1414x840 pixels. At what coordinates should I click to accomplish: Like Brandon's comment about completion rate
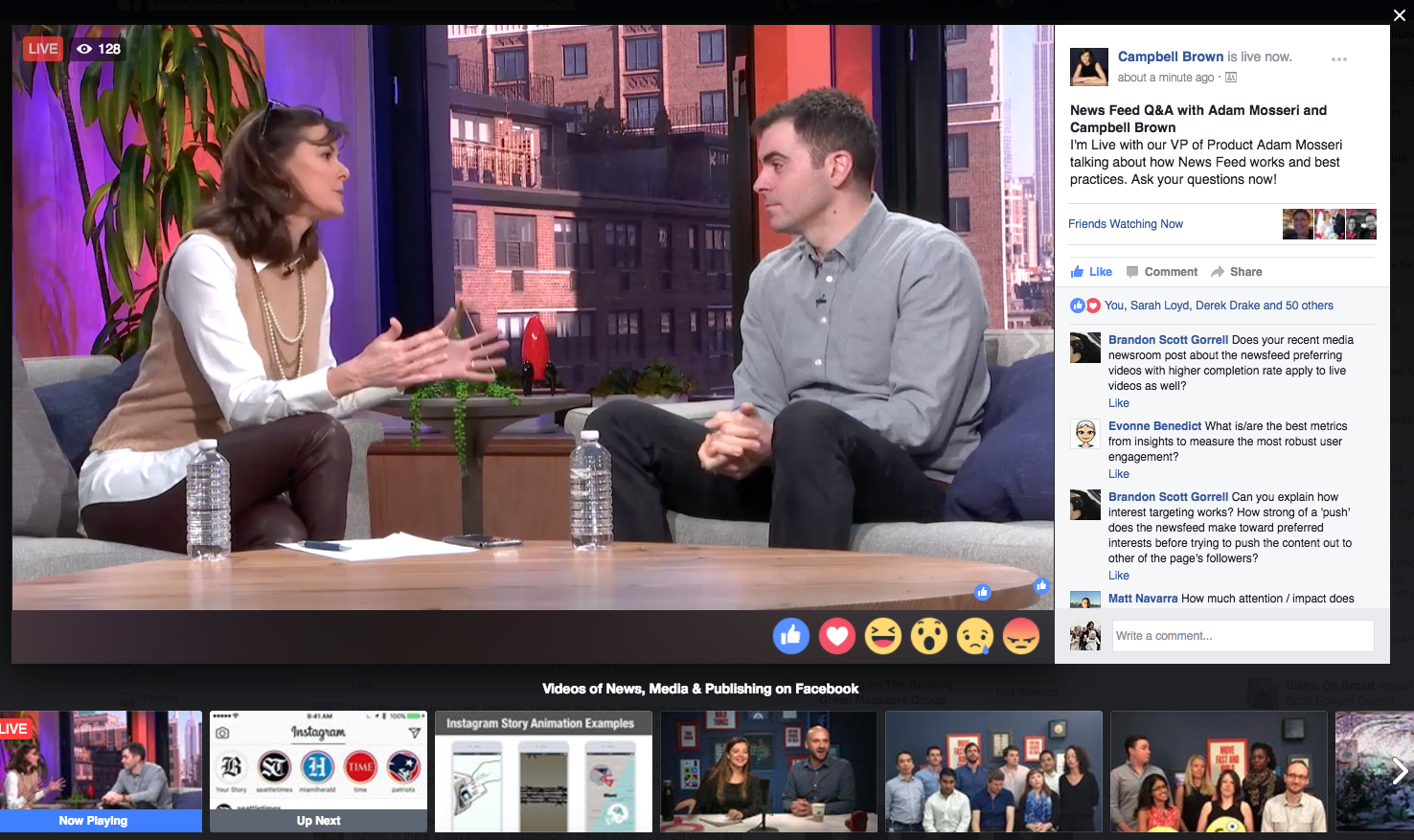tap(1119, 403)
